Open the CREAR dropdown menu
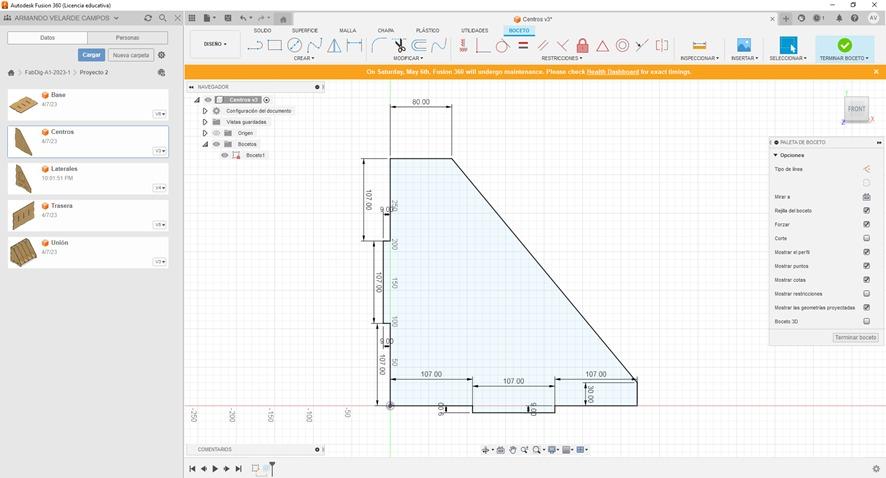 pyautogui.click(x=304, y=58)
